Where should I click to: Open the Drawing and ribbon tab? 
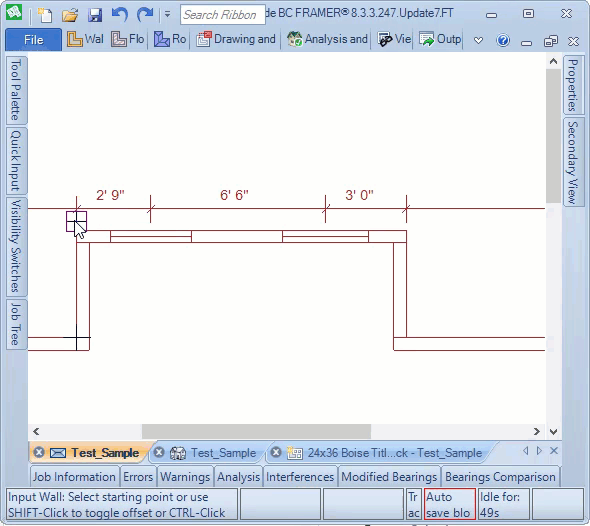[236, 39]
